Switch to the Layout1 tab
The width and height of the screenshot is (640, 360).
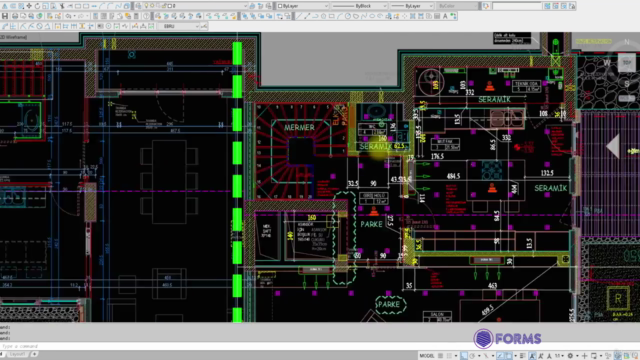17,354
